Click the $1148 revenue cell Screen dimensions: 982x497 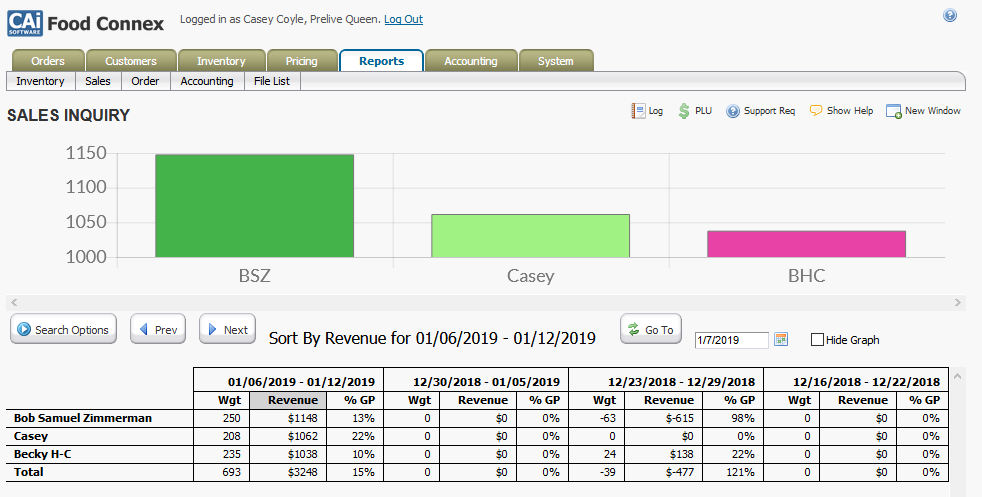[x=288, y=418]
